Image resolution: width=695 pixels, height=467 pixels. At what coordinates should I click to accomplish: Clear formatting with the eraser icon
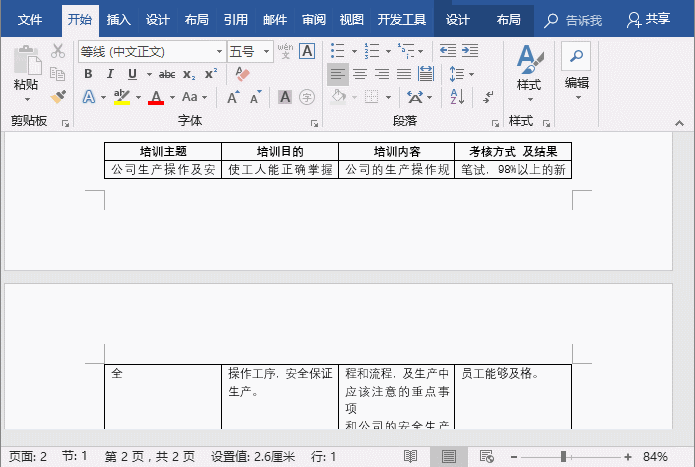(242, 74)
